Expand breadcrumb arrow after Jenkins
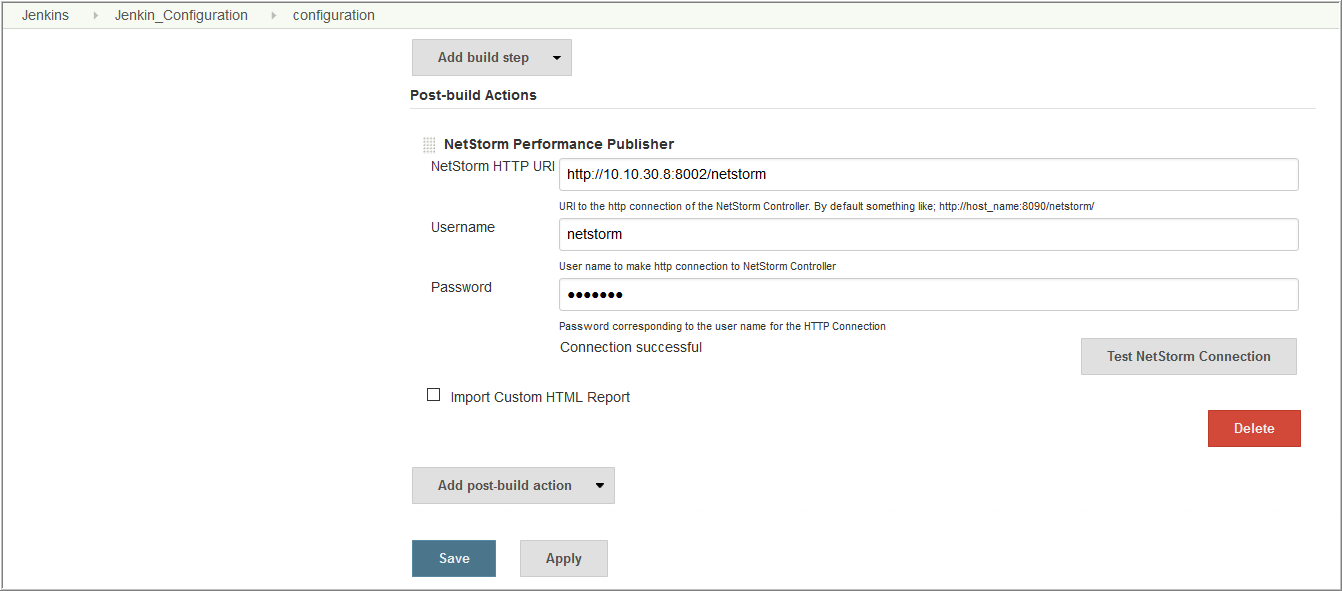 pos(96,16)
